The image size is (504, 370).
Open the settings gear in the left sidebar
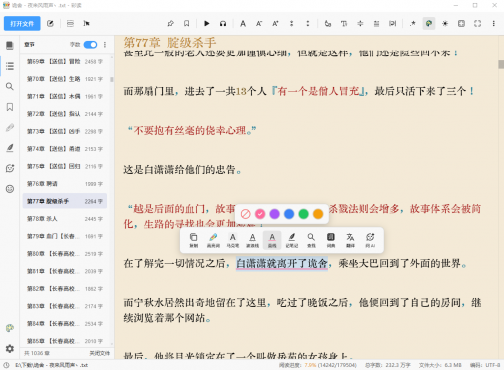coord(10,348)
